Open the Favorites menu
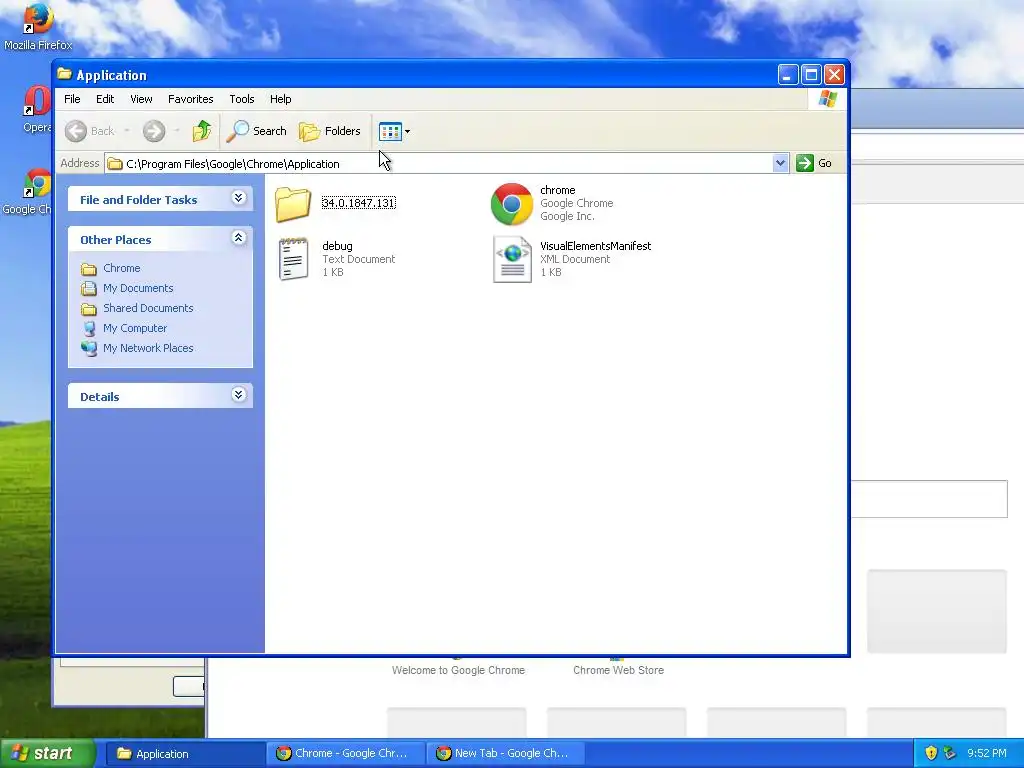 click(190, 99)
